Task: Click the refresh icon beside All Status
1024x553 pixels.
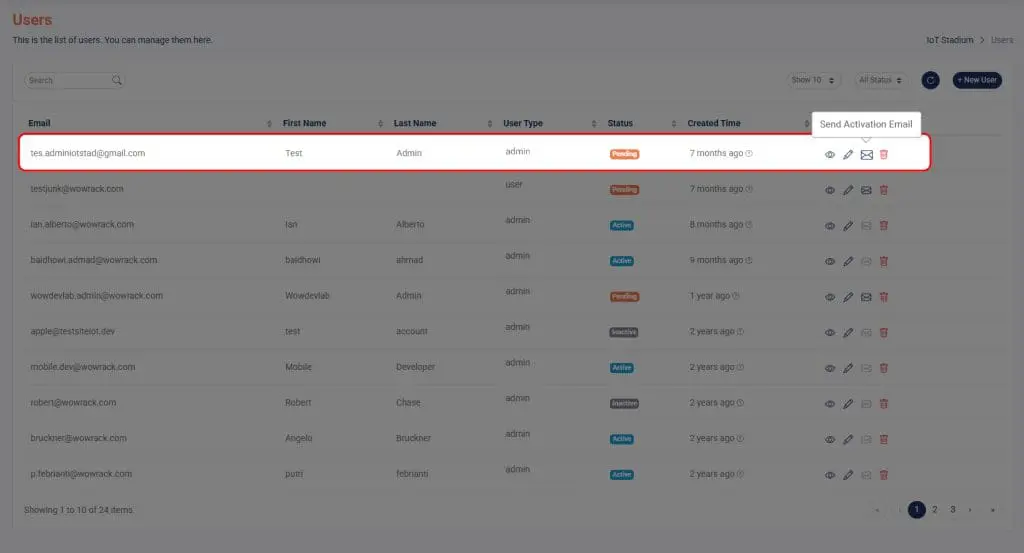Action: point(930,80)
